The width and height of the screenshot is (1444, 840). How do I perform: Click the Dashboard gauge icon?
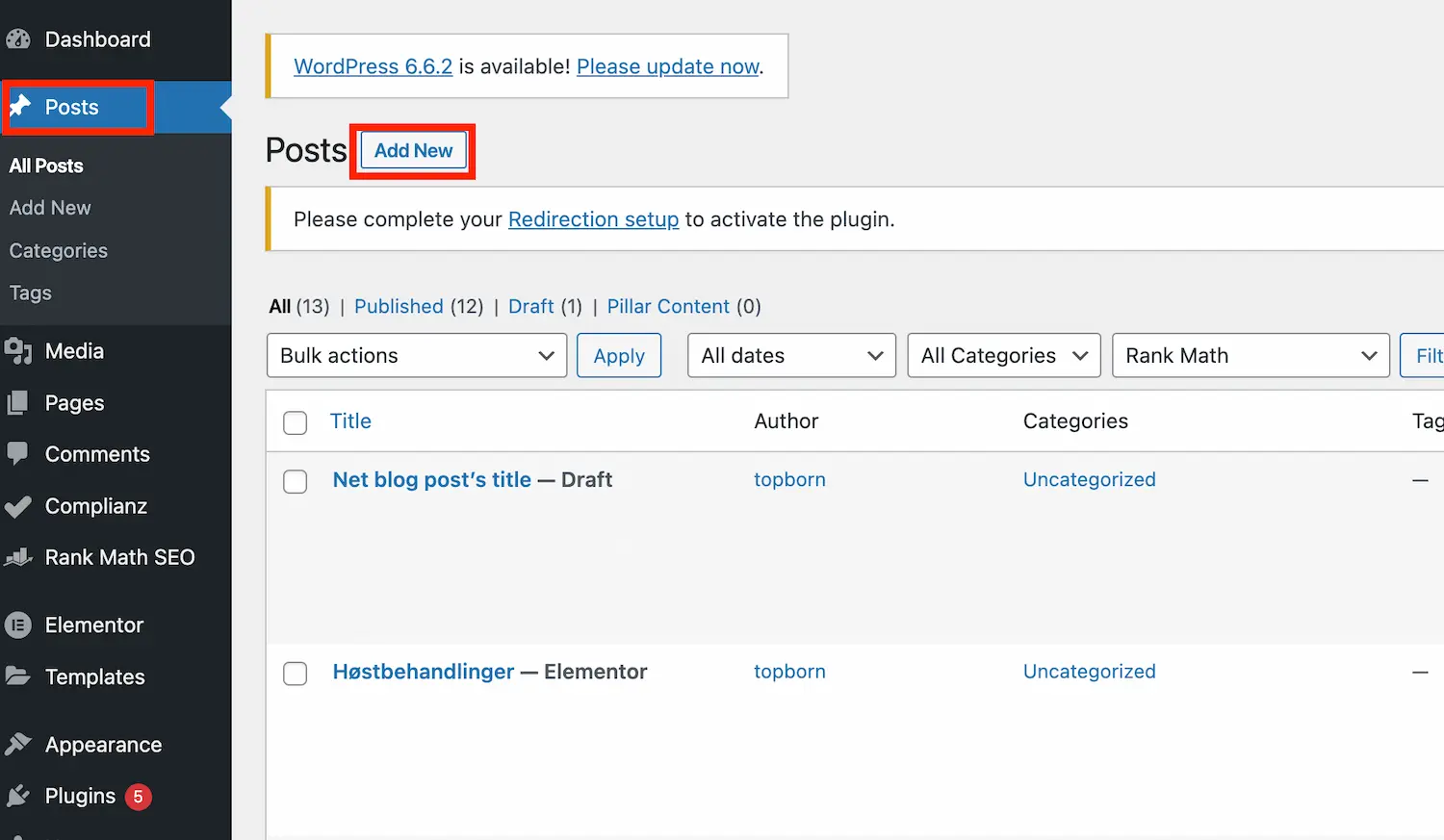coord(18,39)
